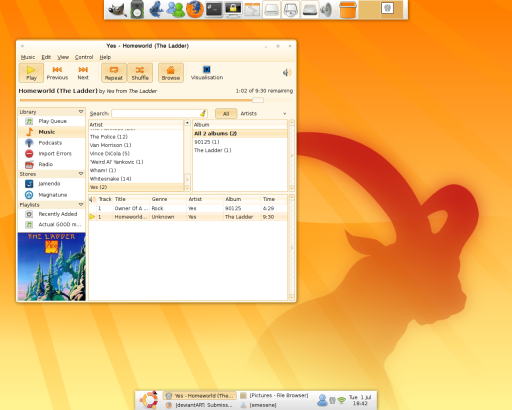Collapse the Stores section in sidebar
This screenshot has height=410, width=512.
(81, 174)
